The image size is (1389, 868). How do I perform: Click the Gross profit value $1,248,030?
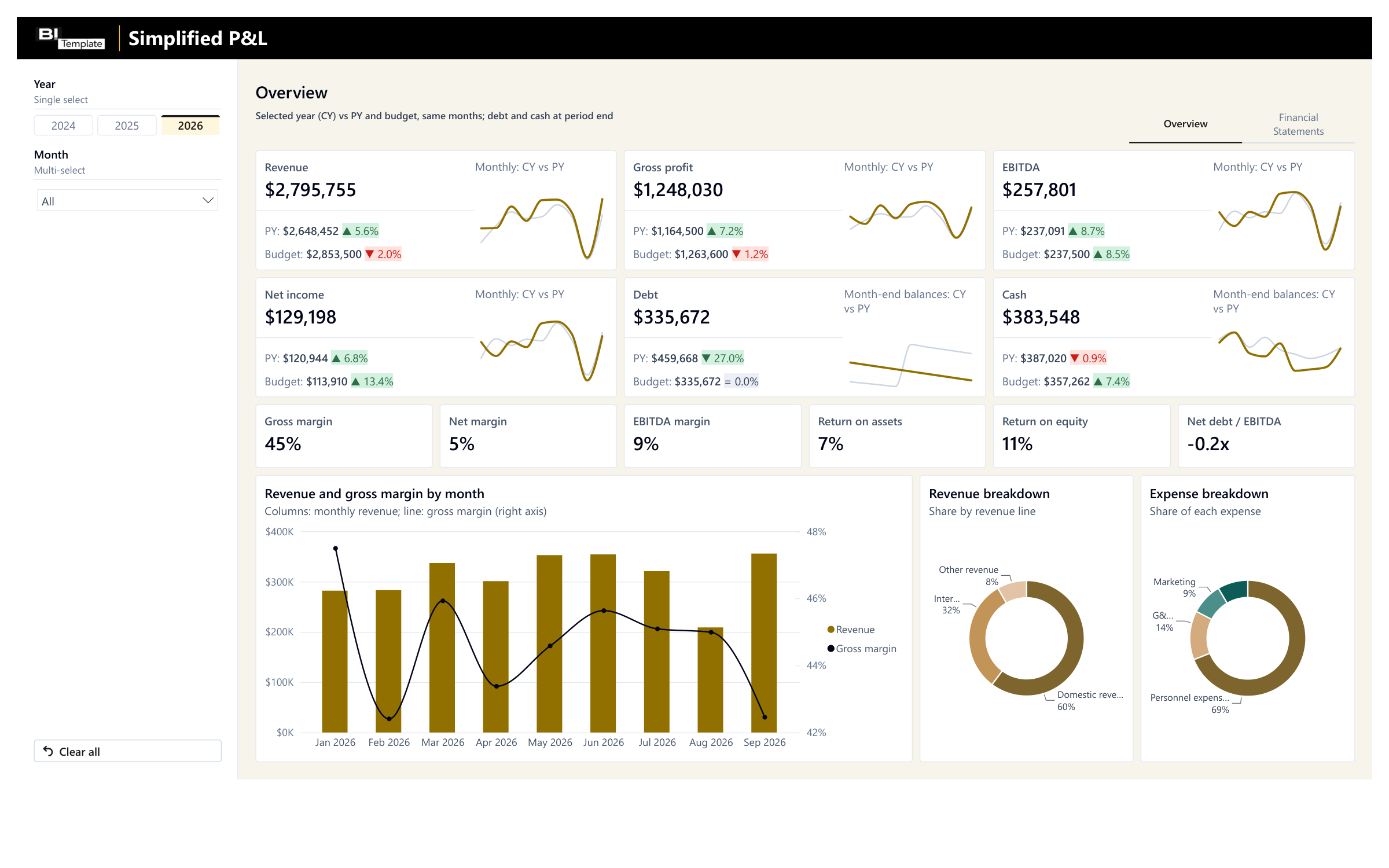point(678,190)
